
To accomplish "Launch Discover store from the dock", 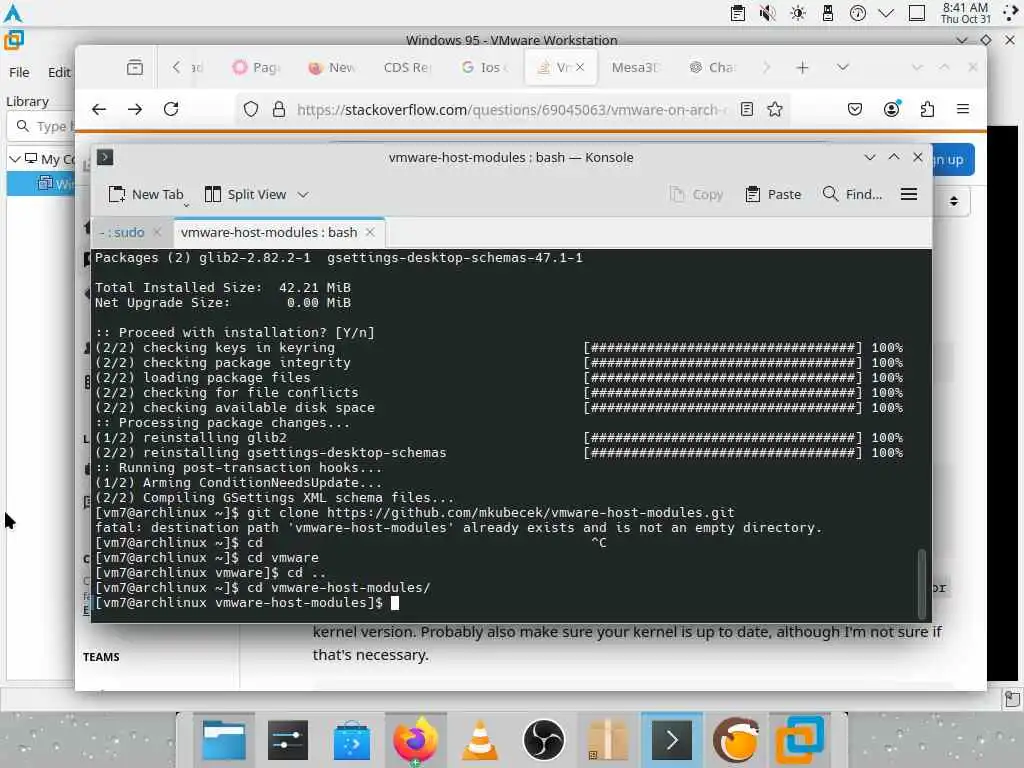I will click(x=351, y=741).
